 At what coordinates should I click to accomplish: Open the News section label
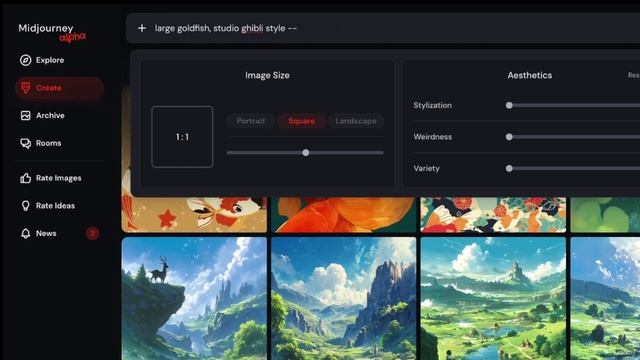[x=46, y=233]
